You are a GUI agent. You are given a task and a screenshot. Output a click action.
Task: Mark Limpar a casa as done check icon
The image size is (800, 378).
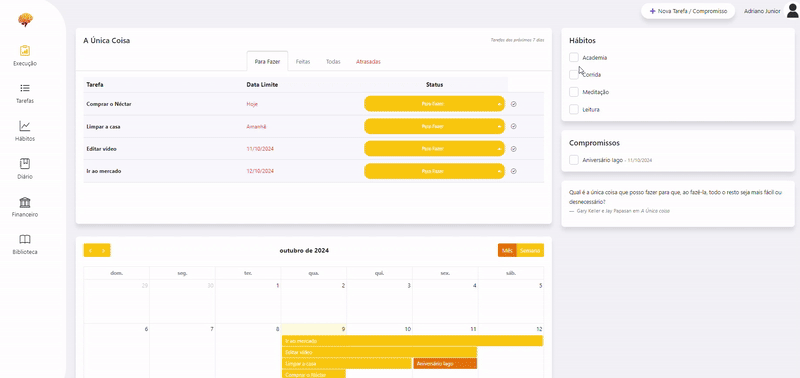[514, 126]
